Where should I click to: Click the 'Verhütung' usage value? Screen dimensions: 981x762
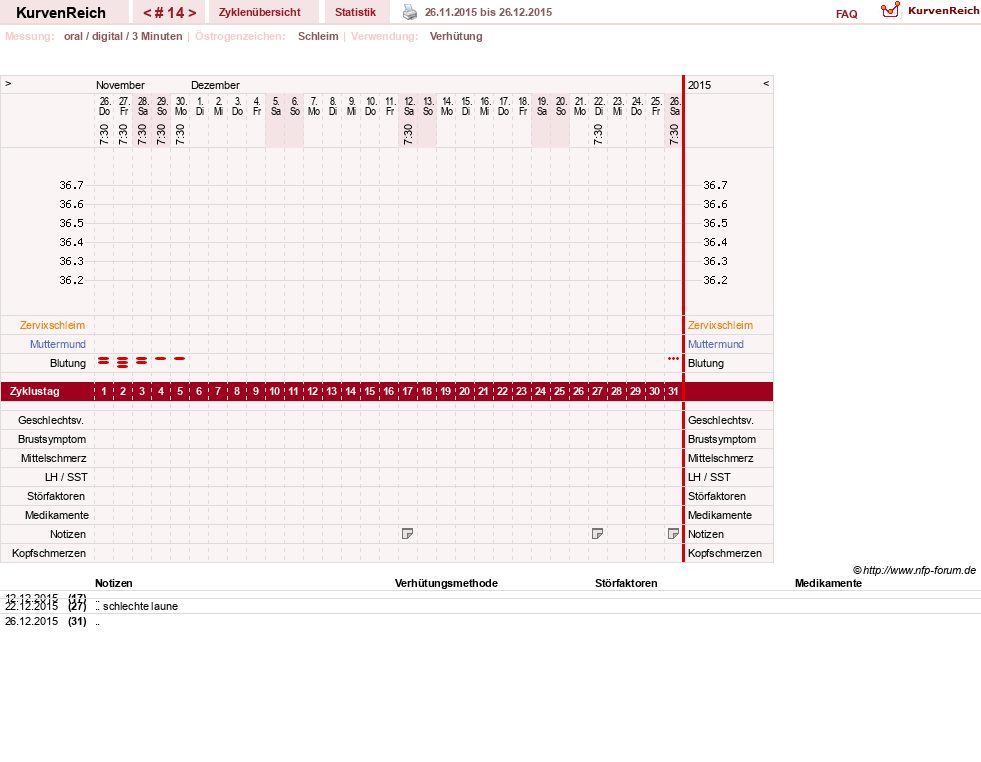(x=456, y=36)
